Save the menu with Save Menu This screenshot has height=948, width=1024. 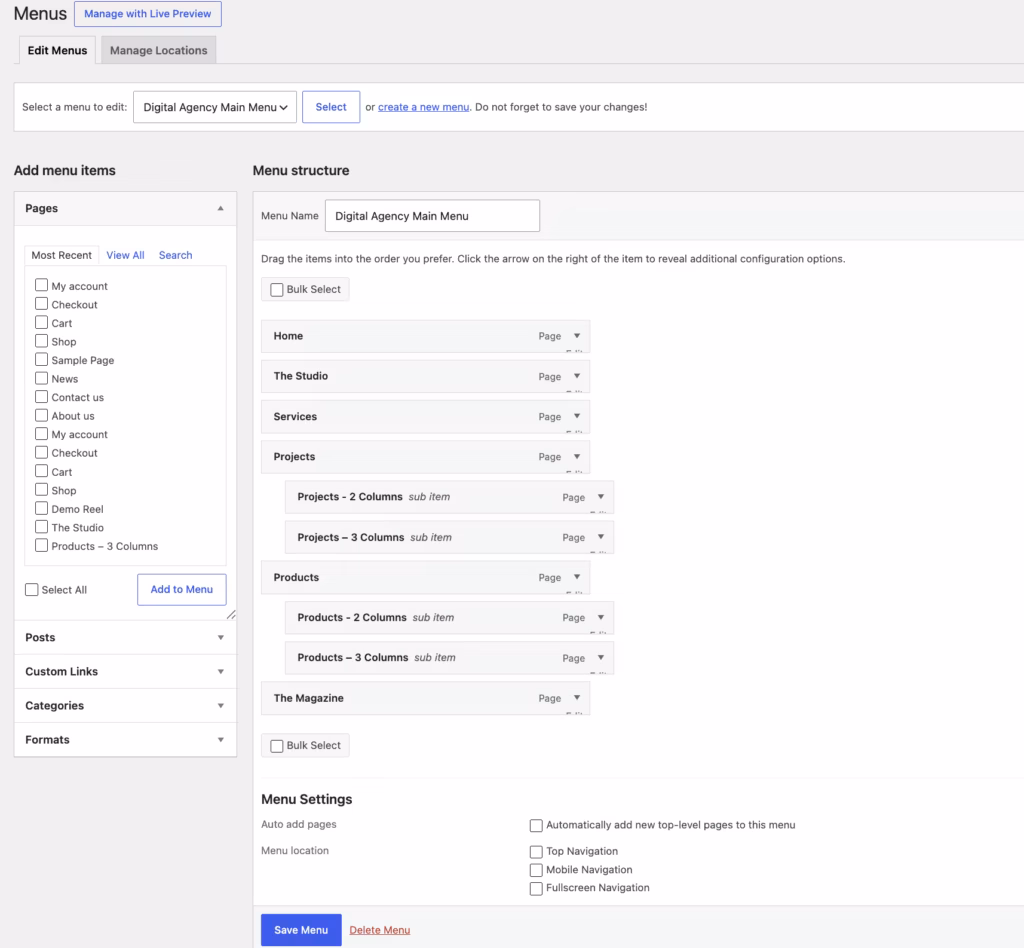(x=301, y=930)
